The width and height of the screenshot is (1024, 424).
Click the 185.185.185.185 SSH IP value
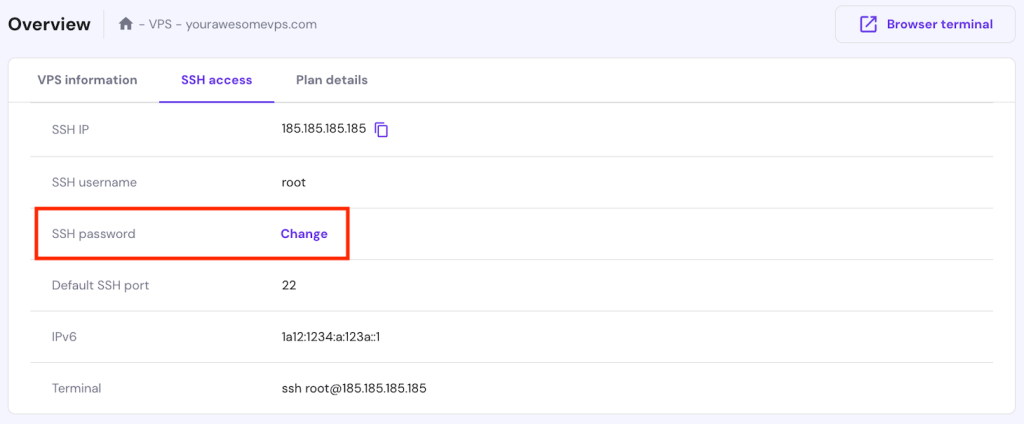coord(324,130)
